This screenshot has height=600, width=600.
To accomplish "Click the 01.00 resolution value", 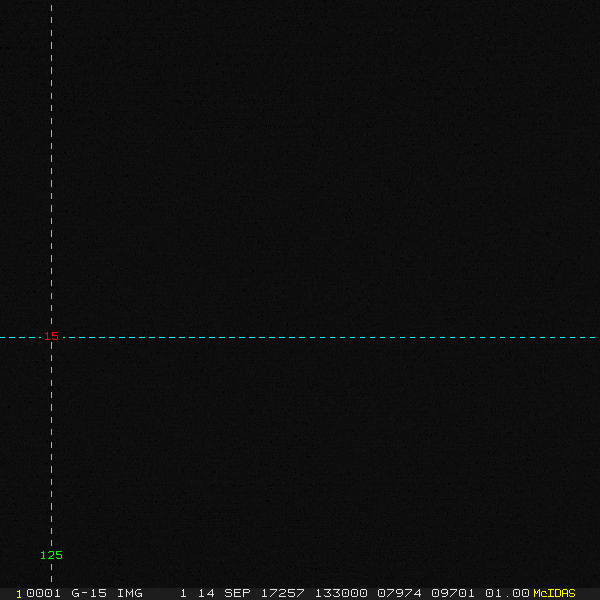I will coord(507,593).
